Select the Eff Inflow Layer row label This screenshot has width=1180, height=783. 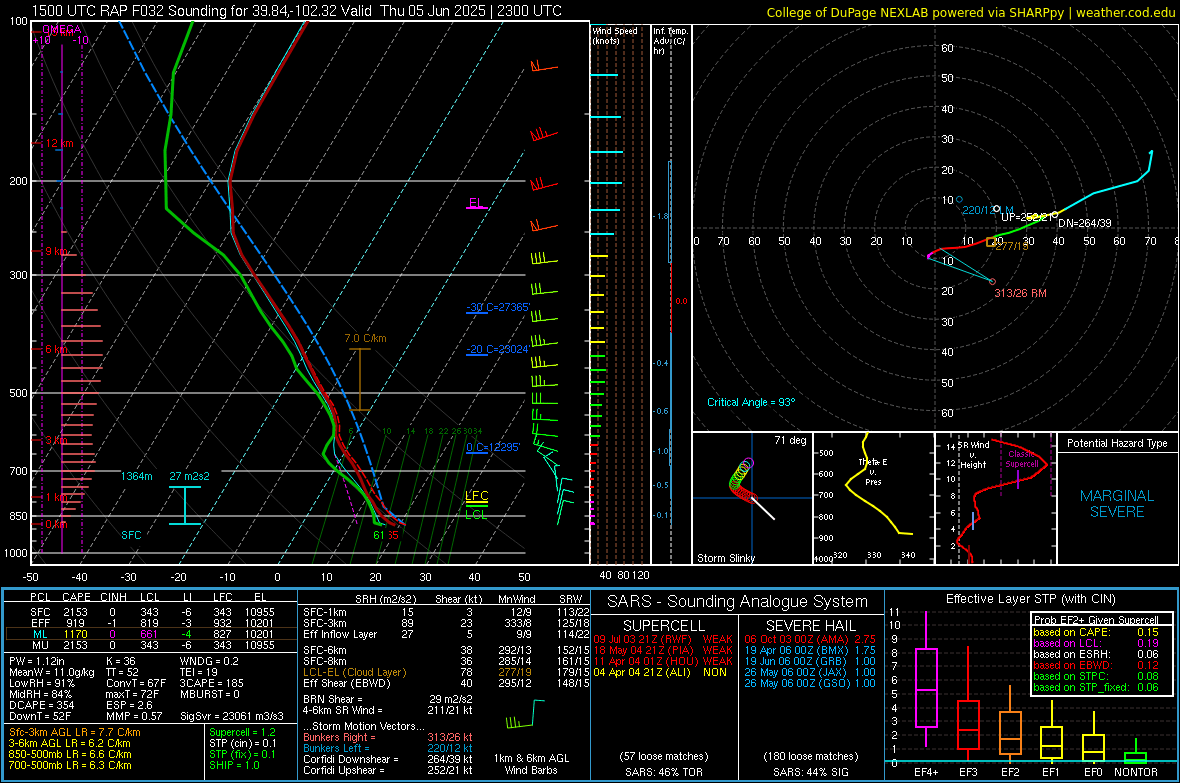pyautogui.click(x=340, y=634)
